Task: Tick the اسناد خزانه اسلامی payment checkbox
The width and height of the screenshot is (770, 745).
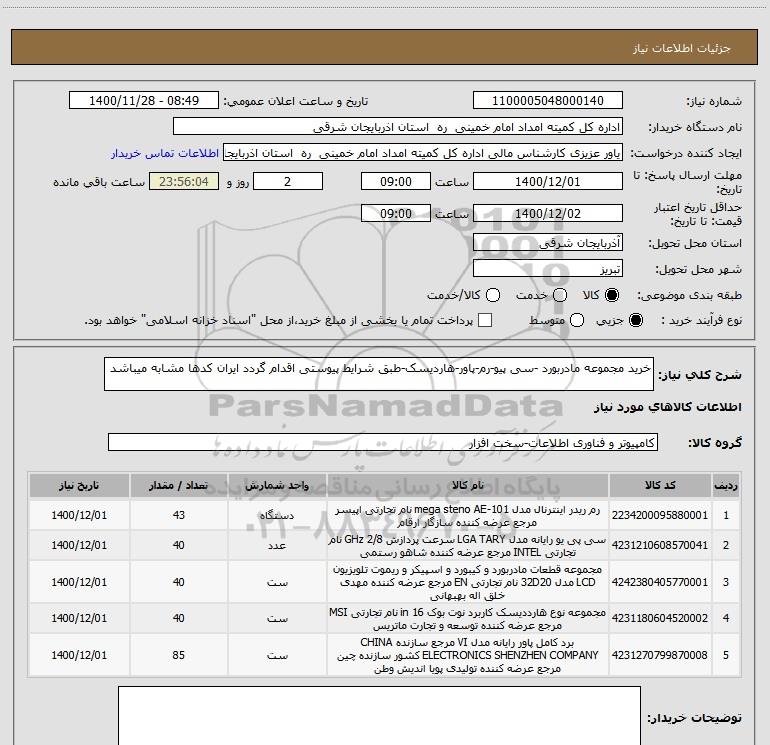Action: pyautogui.click(x=485, y=321)
